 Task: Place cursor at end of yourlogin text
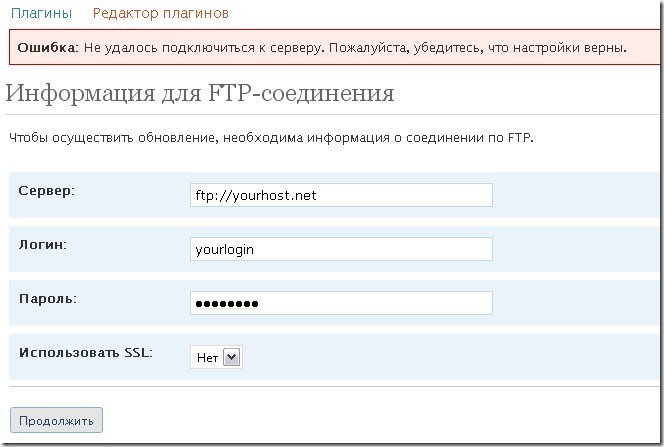(256, 249)
